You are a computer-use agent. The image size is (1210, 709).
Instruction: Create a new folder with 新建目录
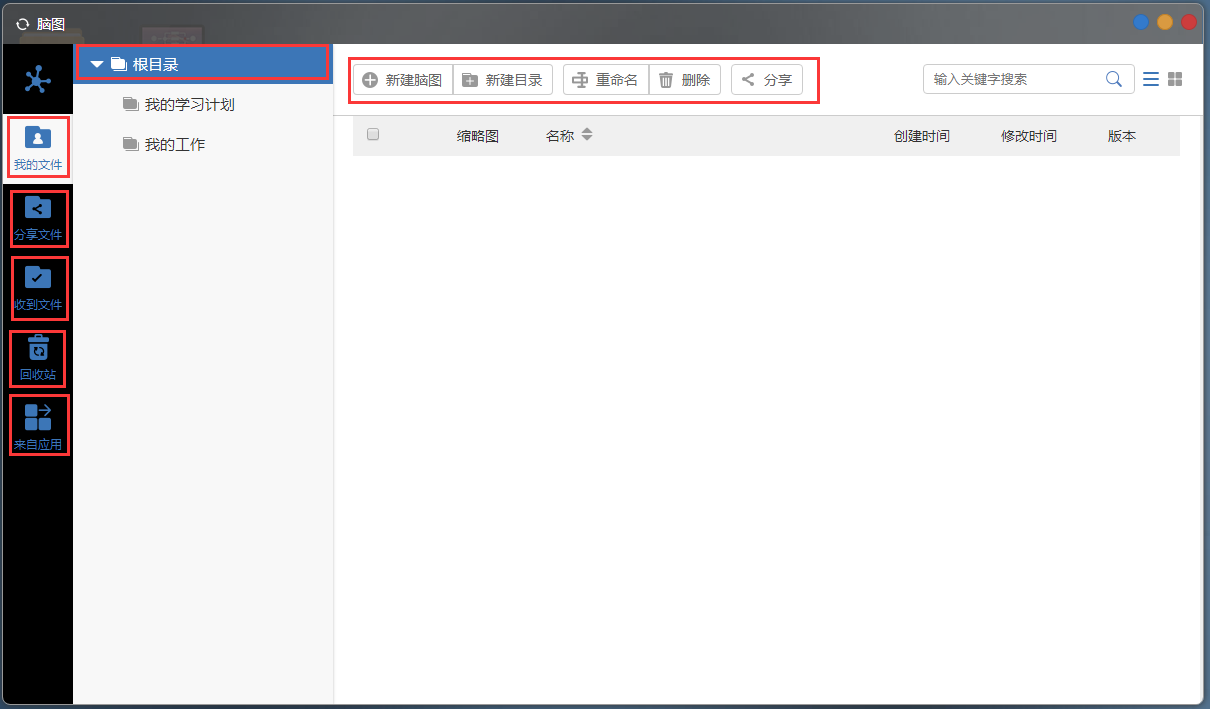pos(503,80)
